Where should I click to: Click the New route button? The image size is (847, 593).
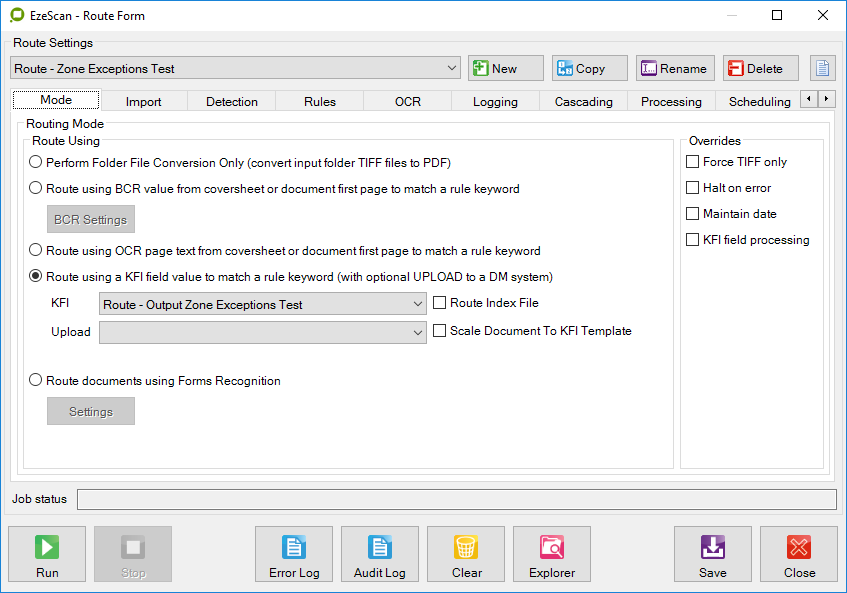click(x=505, y=68)
